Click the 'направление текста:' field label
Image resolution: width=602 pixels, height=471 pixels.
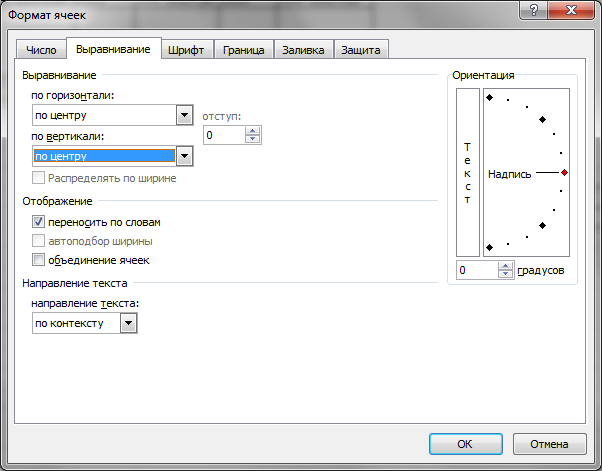pos(85,303)
